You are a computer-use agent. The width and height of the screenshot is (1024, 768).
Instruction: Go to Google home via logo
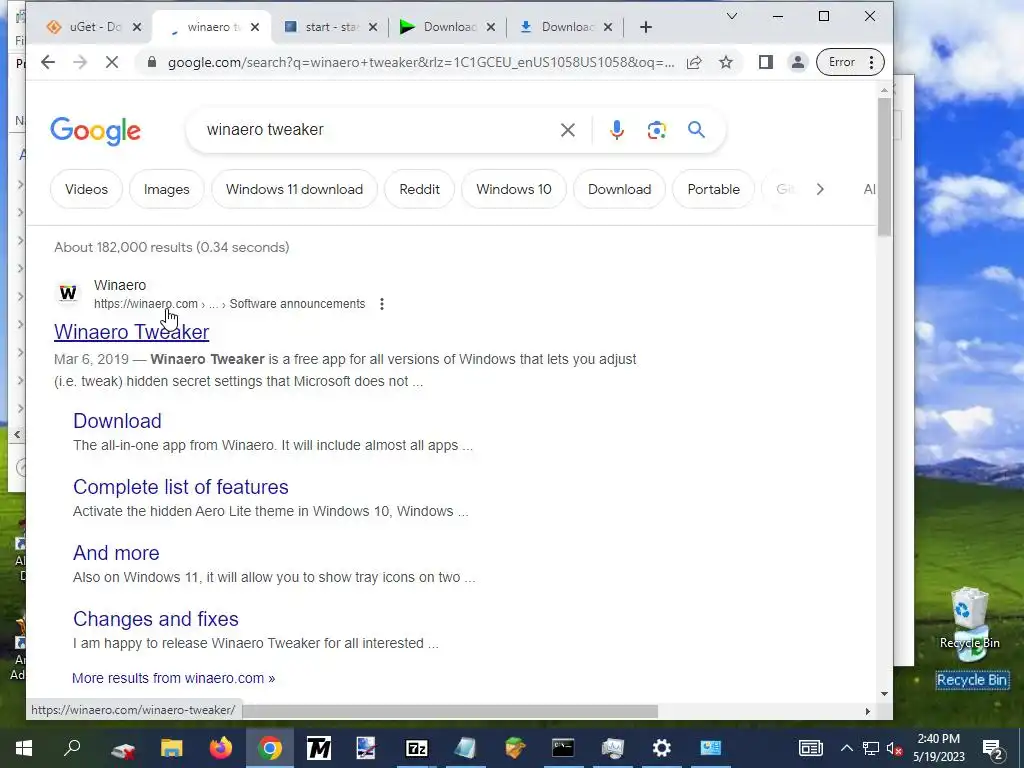(95, 131)
